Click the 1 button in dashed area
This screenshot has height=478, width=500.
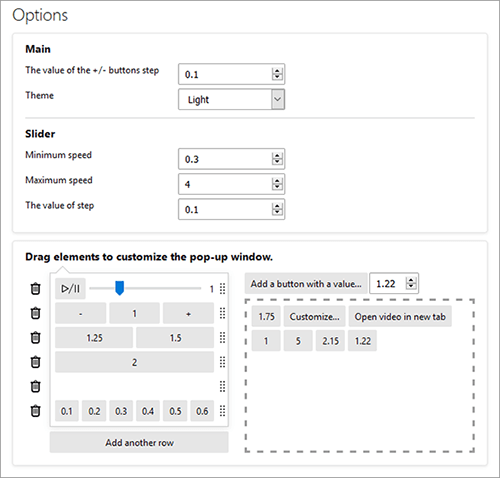coord(266,341)
